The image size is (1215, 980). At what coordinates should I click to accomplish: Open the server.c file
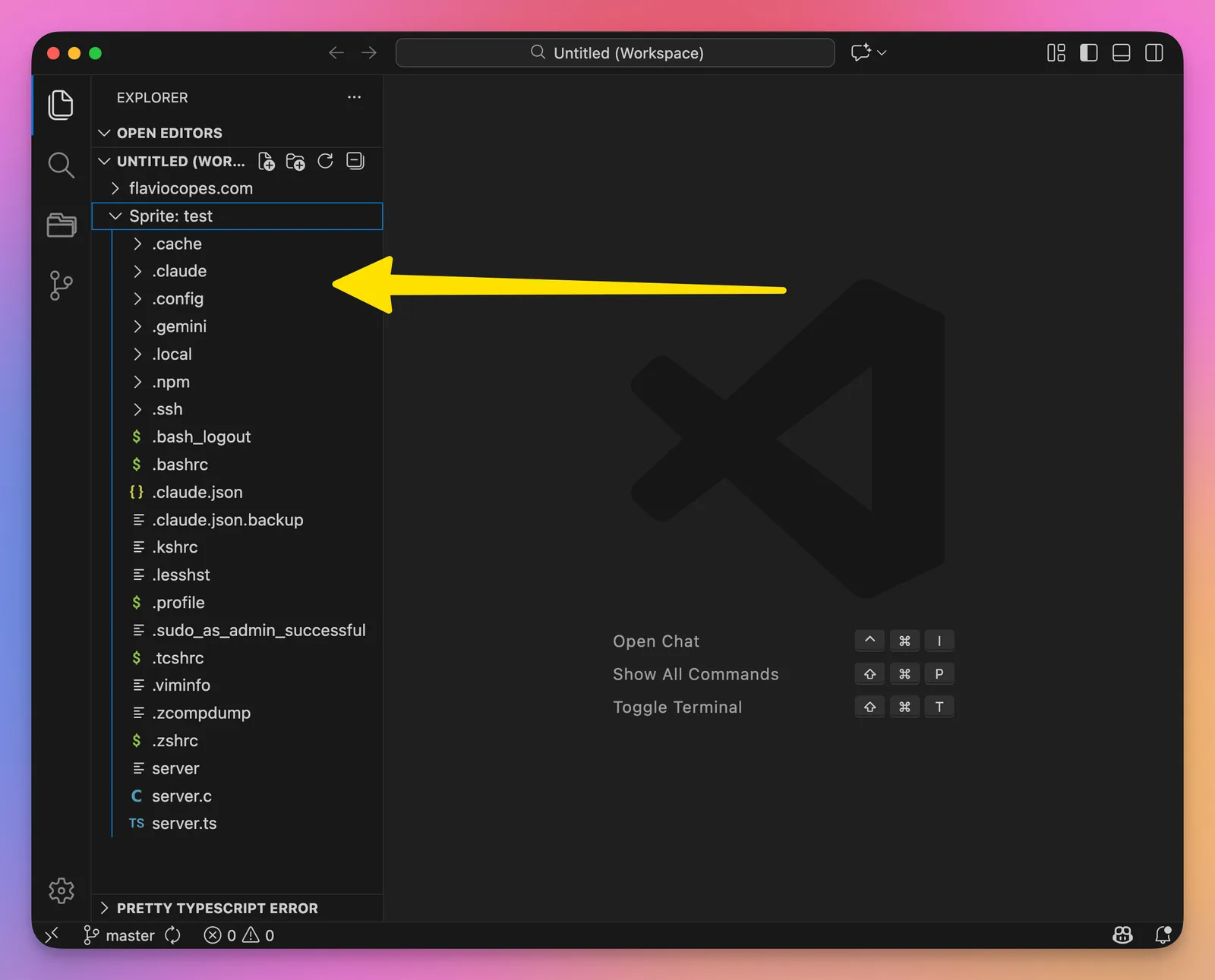(237, 796)
